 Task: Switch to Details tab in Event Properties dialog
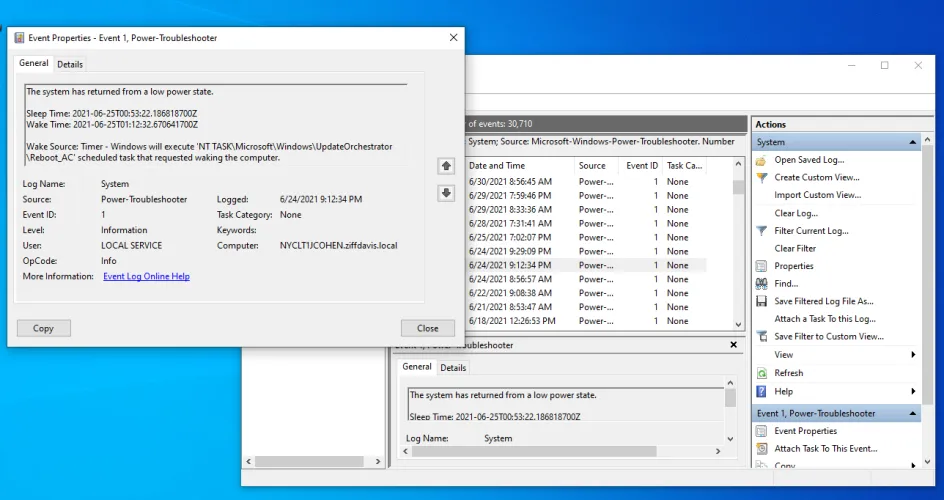pyautogui.click(x=70, y=64)
